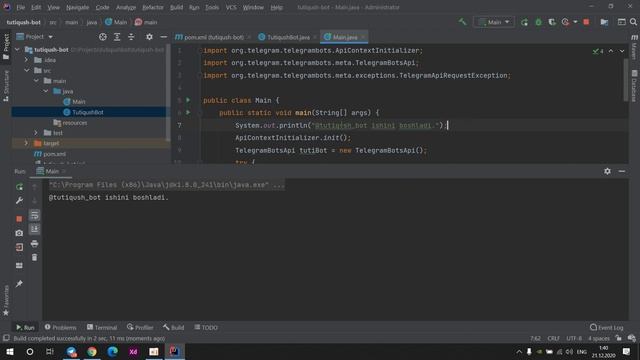Collapse the src folder
This screenshot has width=640, height=360.
27,70
